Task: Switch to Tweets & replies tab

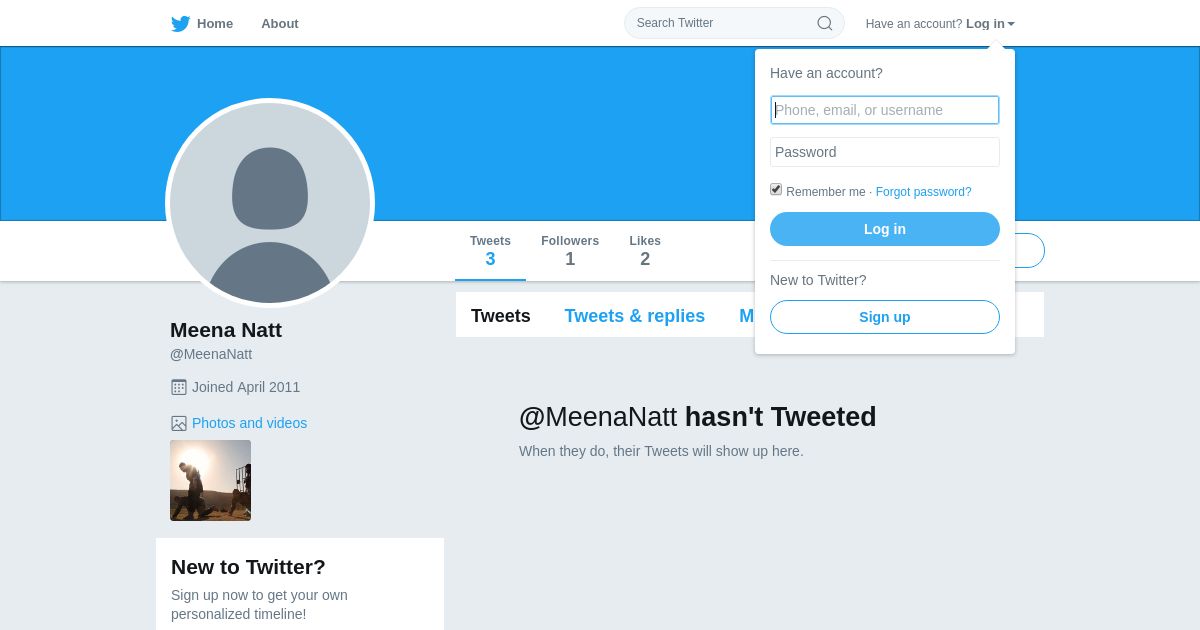Action: point(634,316)
